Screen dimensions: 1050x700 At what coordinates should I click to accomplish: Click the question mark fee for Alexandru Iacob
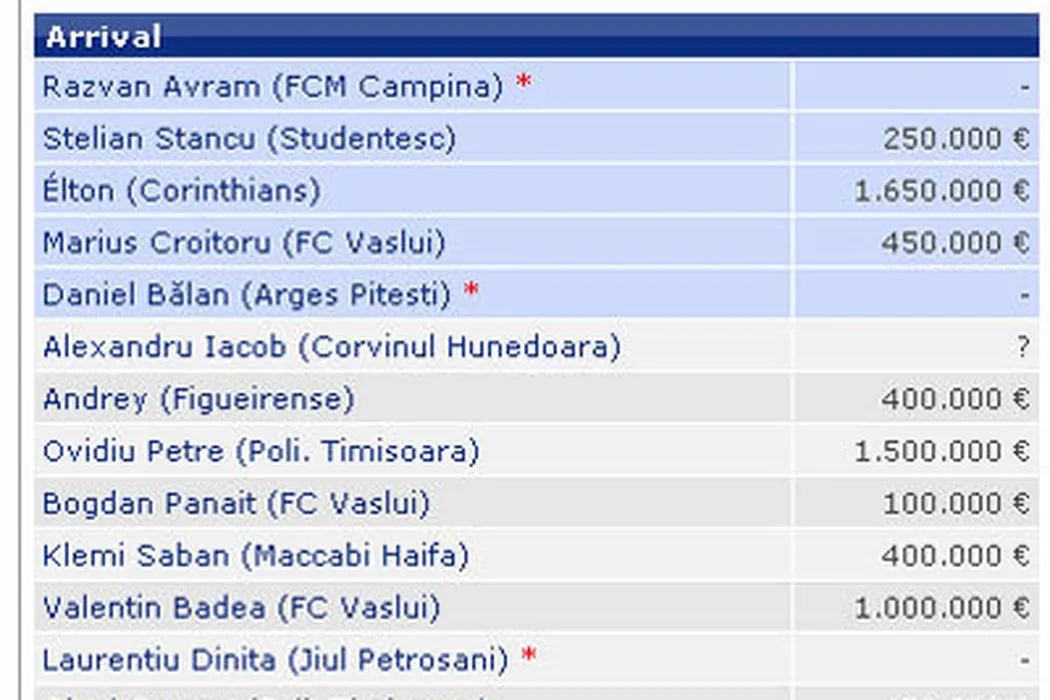tap(1022, 347)
